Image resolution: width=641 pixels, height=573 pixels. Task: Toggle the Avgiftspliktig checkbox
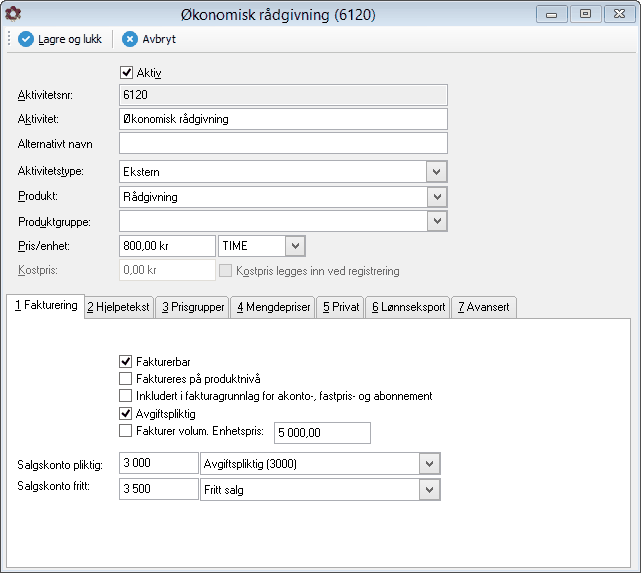coord(126,414)
